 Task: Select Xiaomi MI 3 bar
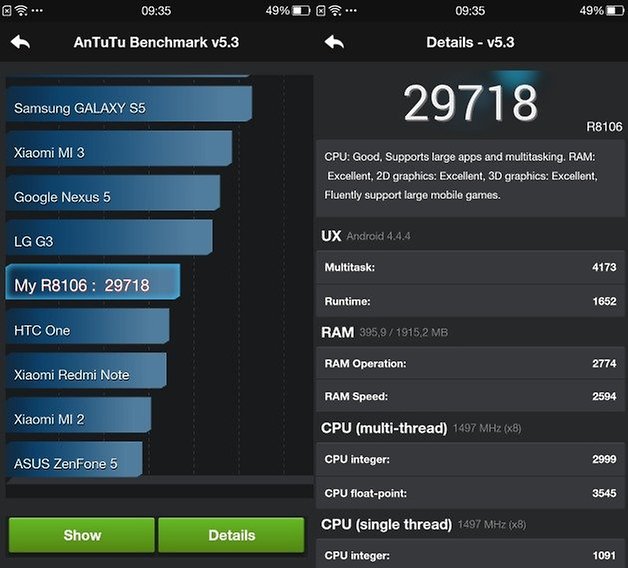119,148
